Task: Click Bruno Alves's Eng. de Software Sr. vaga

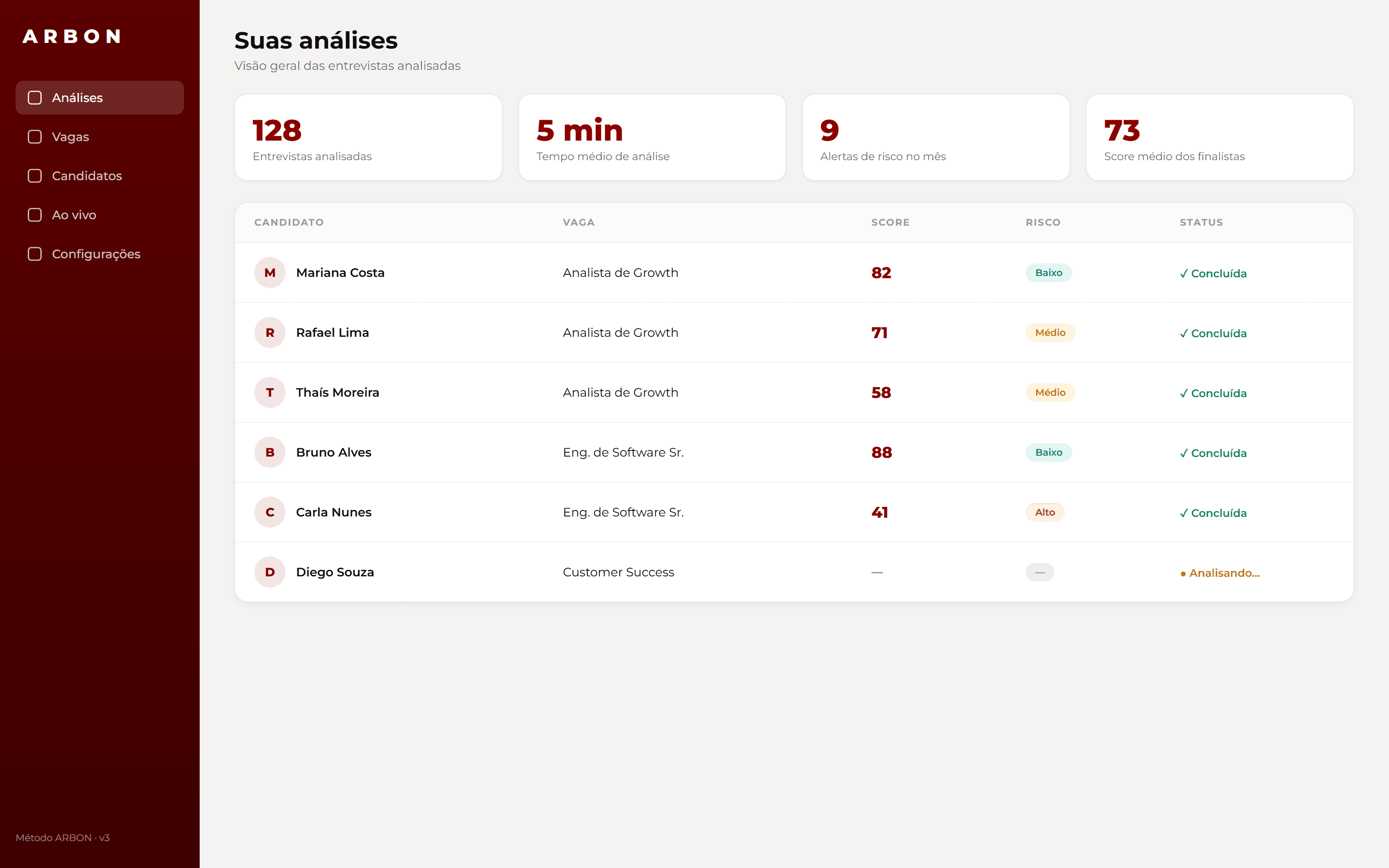Action: tap(623, 452)
